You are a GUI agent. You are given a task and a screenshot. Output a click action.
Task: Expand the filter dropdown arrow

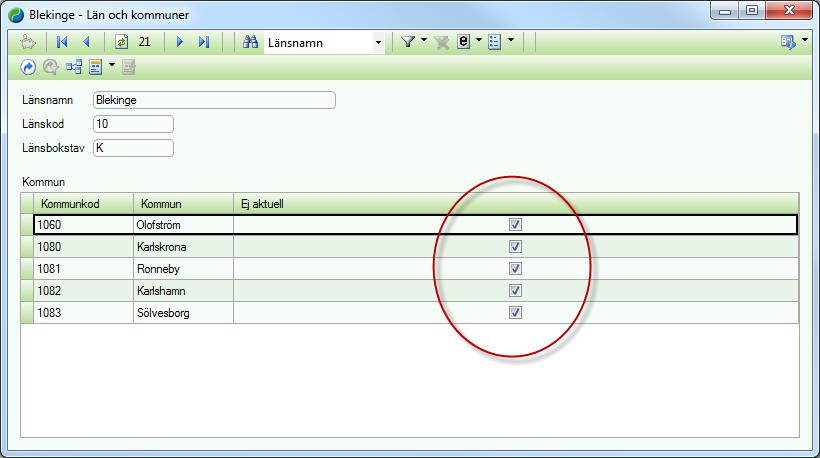pyautogui.click(x=424, y=40)
